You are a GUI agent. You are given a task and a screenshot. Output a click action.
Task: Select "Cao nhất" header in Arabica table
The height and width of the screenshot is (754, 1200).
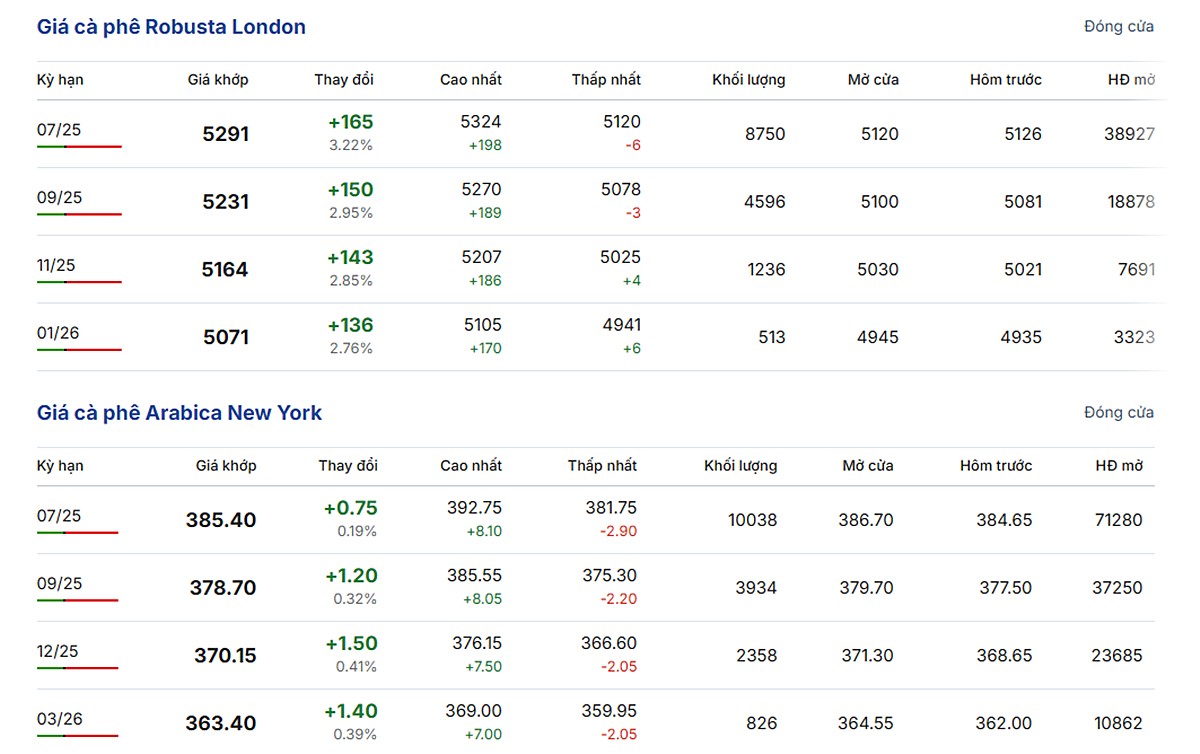471,466
